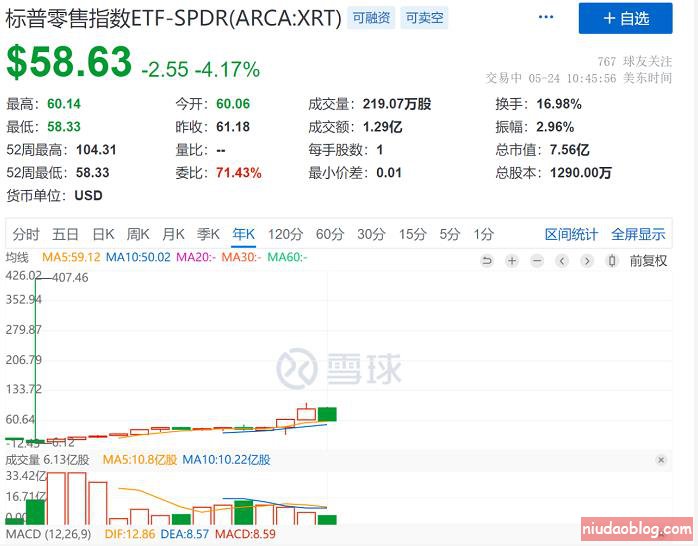Viewport: 698px width, 546px height.
Task: Click 767 球友关注 followers text
Action: (x=634, y=61)
